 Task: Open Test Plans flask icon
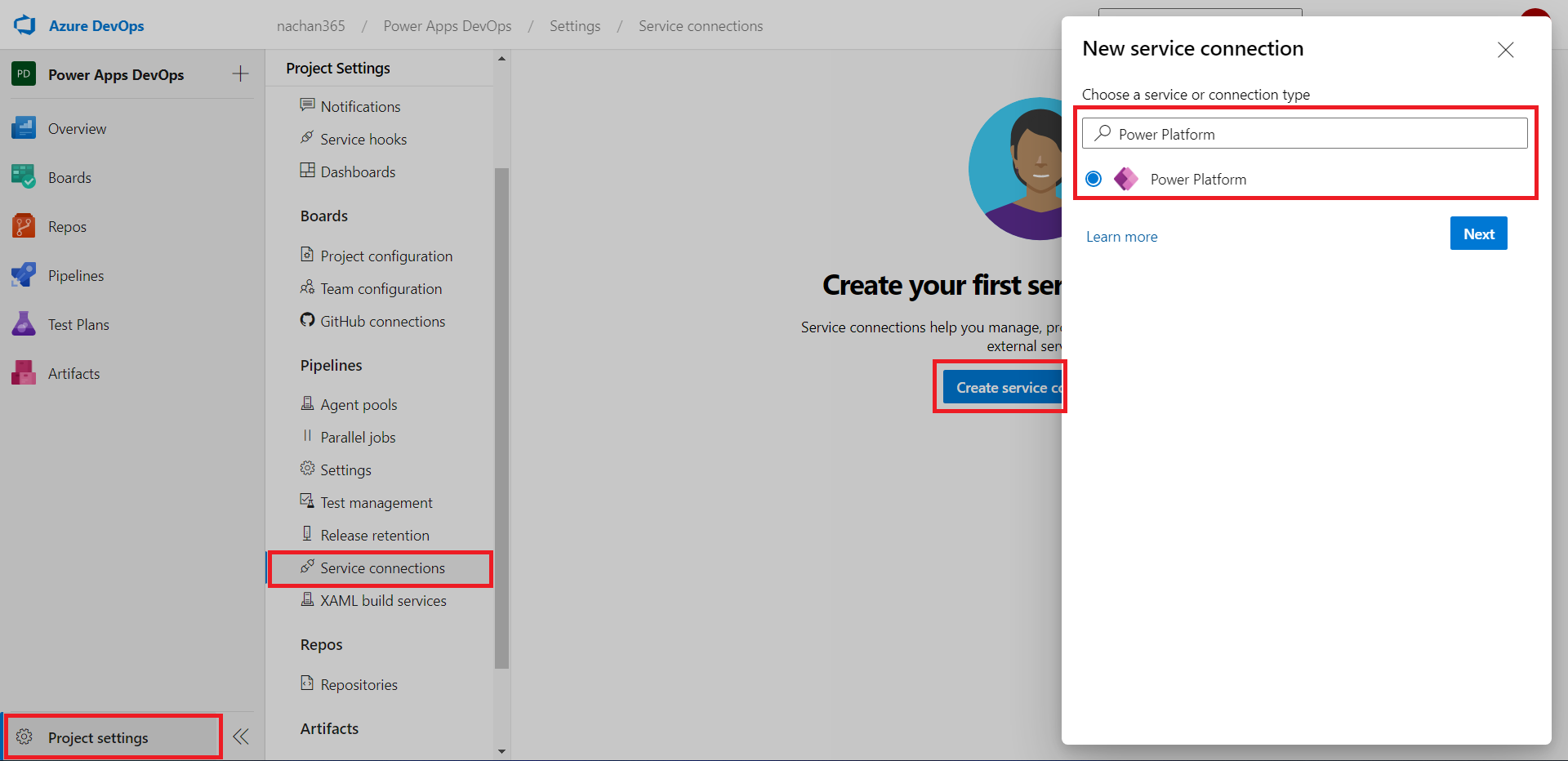[x=24, y=324]
